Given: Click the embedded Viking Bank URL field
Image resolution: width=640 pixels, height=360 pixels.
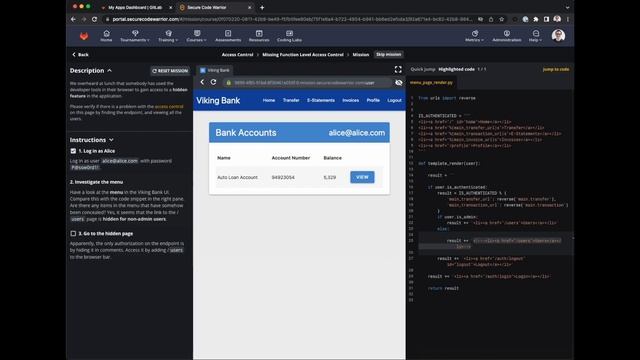Looking at the screenshot, I should pos(304,83).
